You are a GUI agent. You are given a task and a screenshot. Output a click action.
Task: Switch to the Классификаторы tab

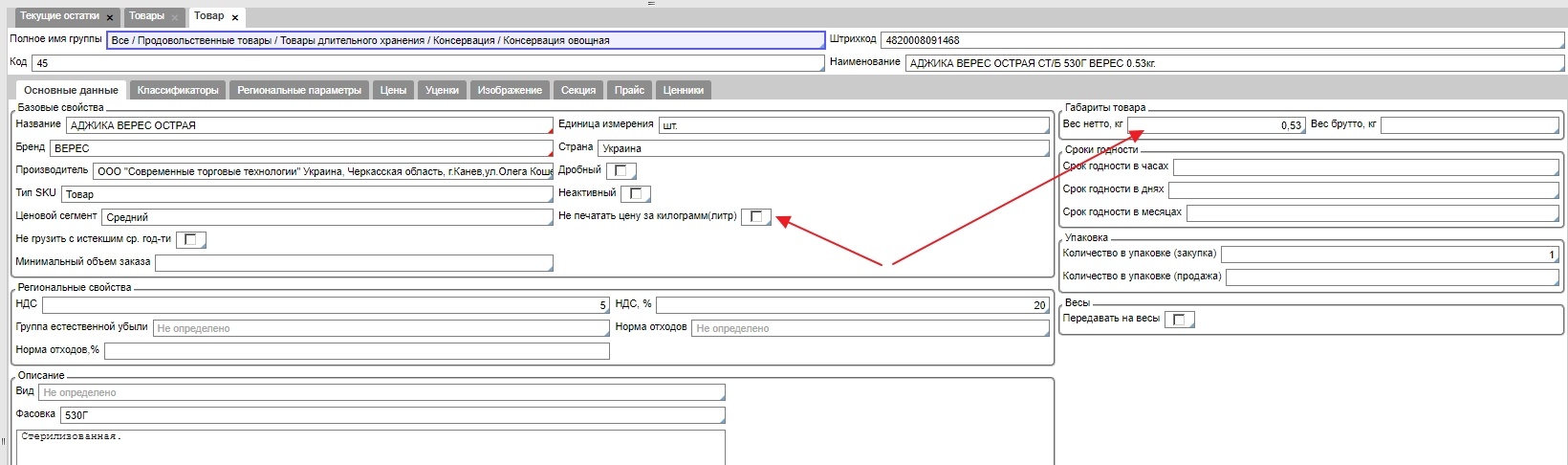pyautogui.click(x=178, y=90)
